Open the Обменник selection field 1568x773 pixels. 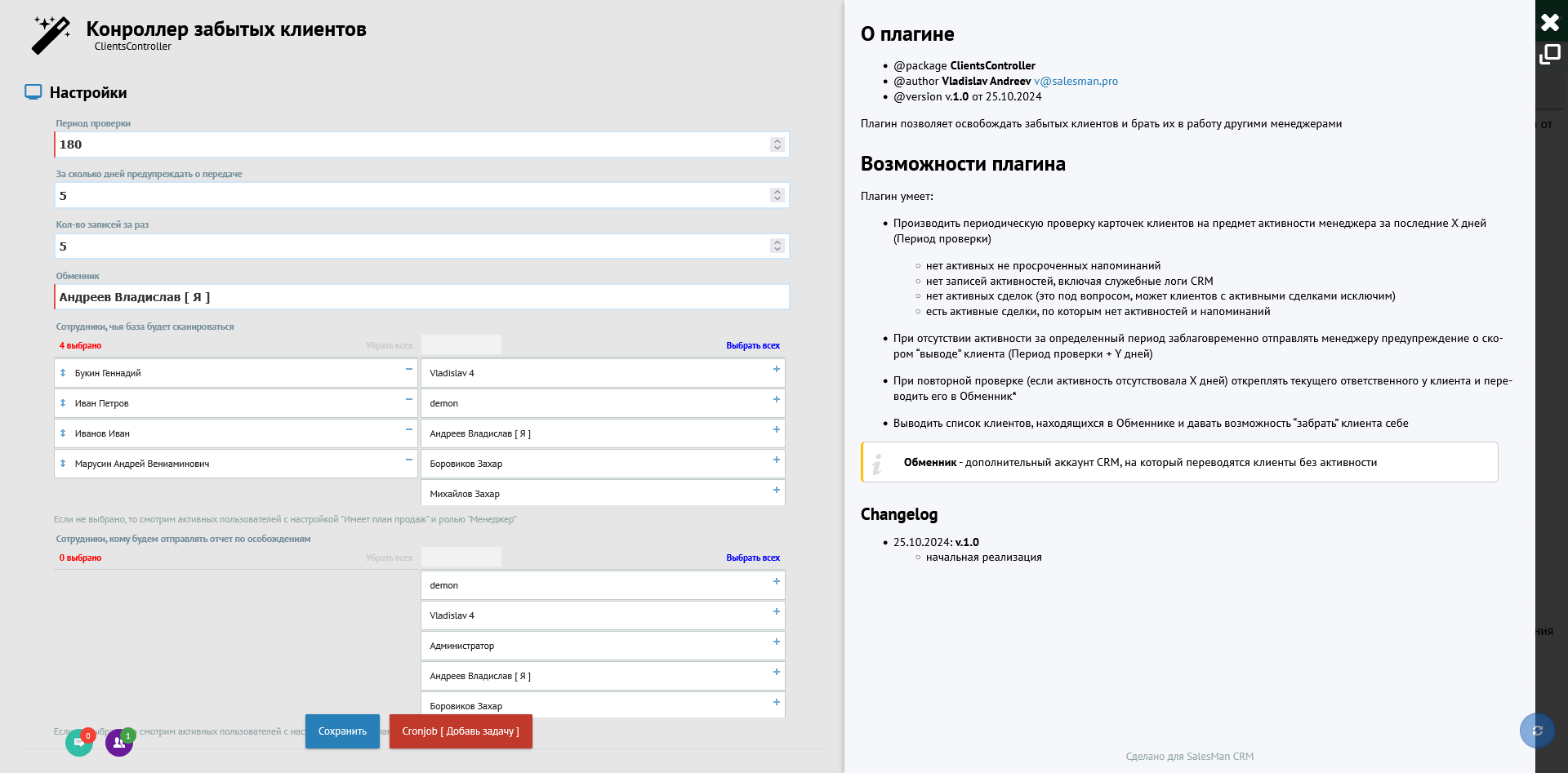422,297
